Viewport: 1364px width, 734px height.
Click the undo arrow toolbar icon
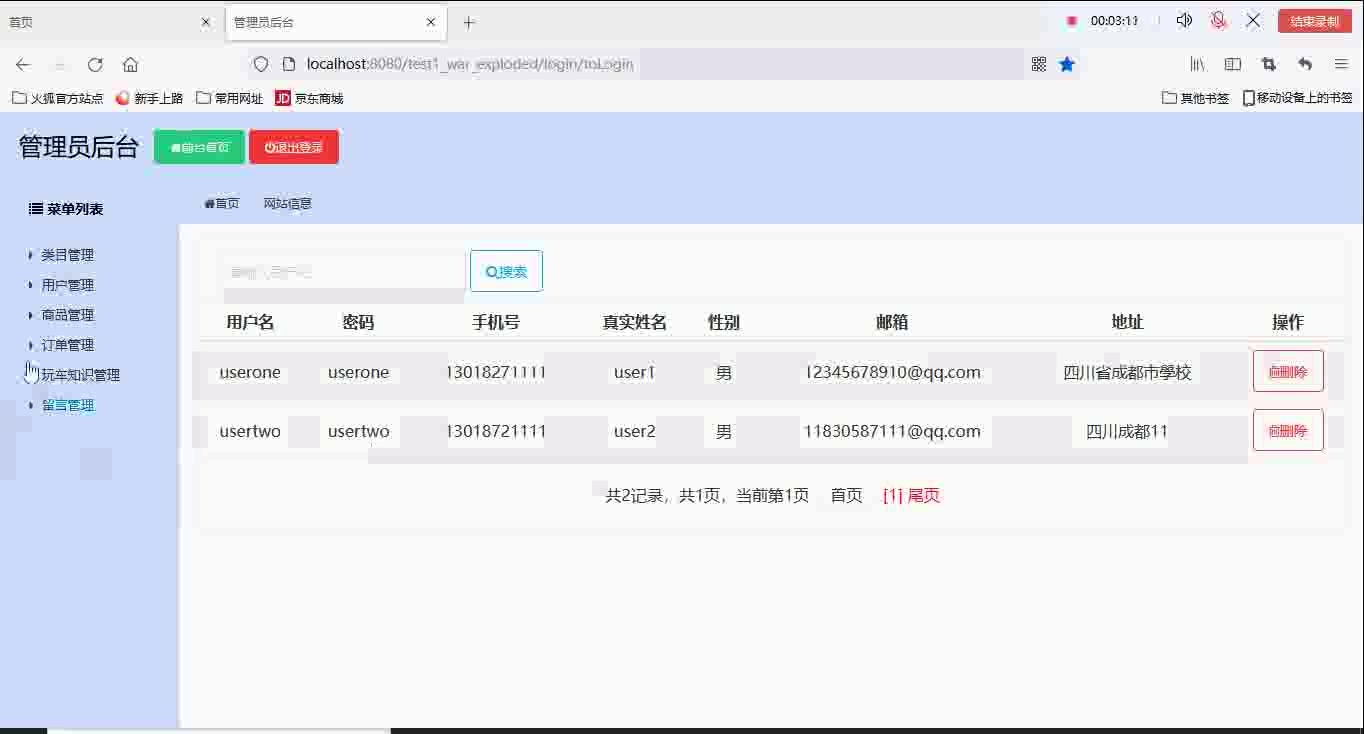click(x=1305, y=64)
